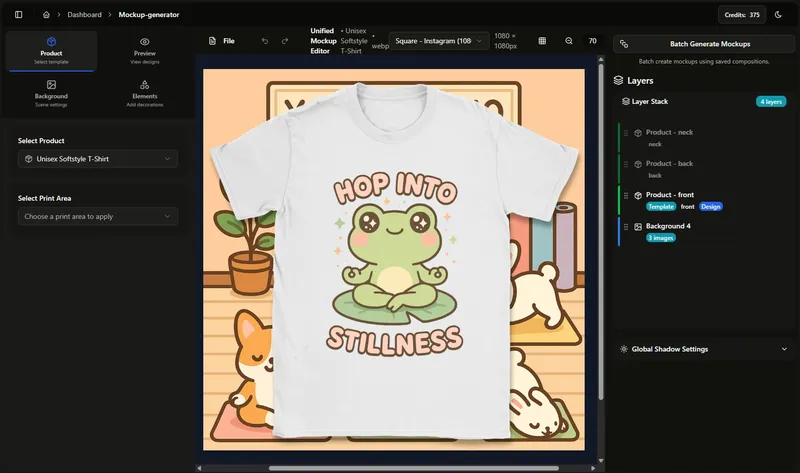
Task: Open the Dashboard breadcrumb link
Action: (84, 15)
